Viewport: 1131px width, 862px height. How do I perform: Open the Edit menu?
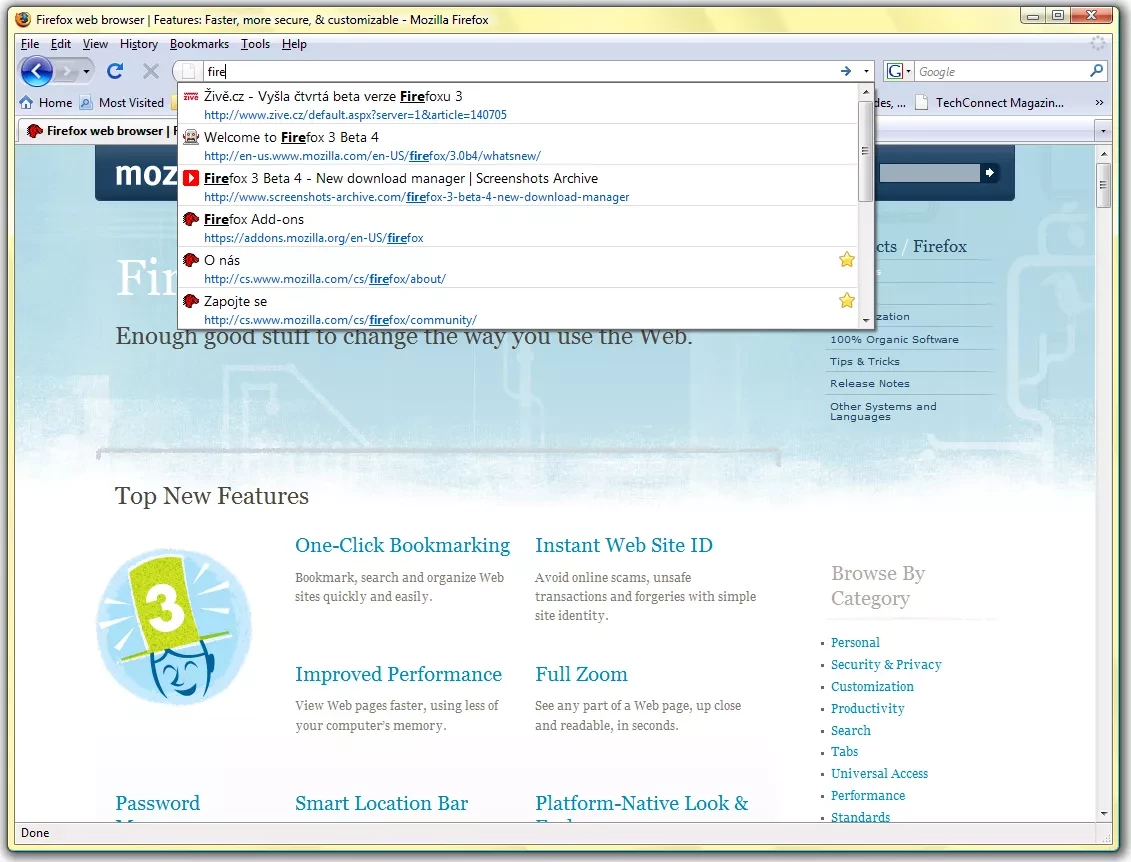61,44
